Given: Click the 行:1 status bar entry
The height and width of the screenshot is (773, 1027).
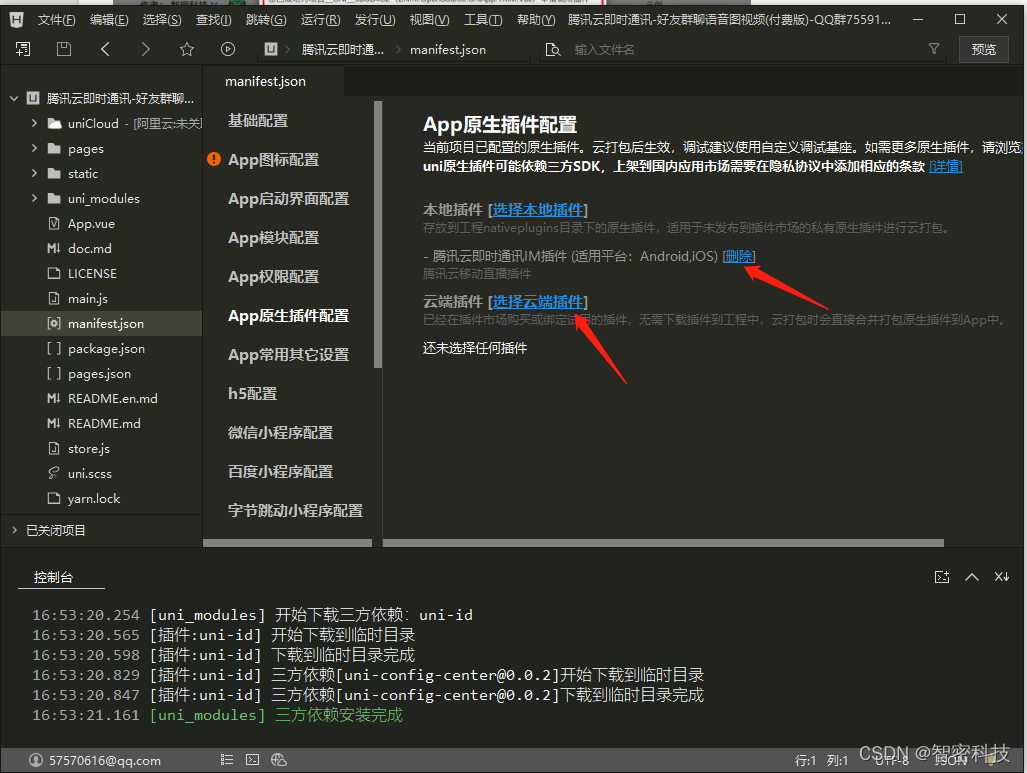Looking at the screenshot, I should pyautogui.click(x=806, y=761).
